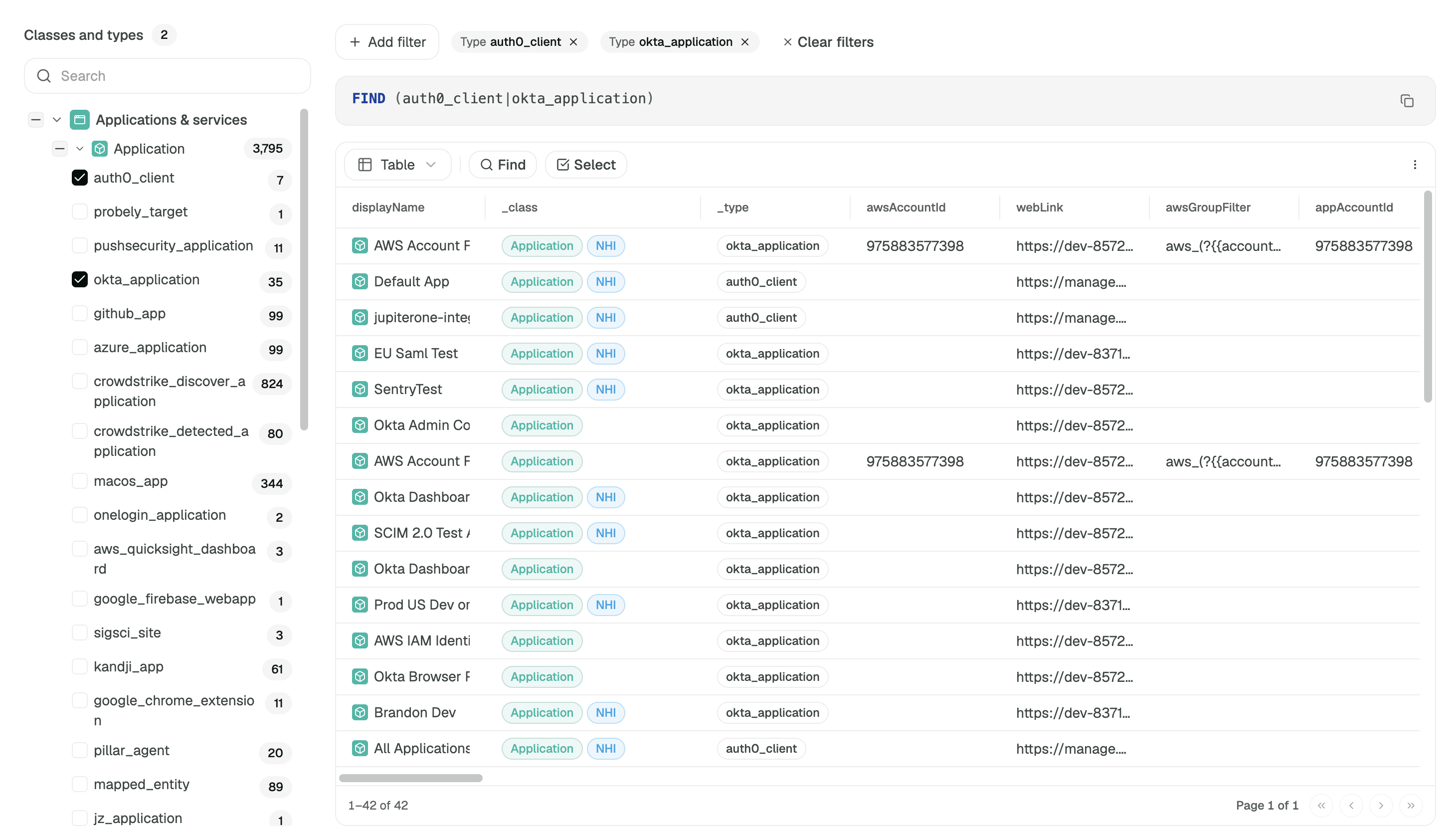This screenshot has width=1456, height=840.
Task: Check the macos_app type checkbox
Action: click(80, 481)
